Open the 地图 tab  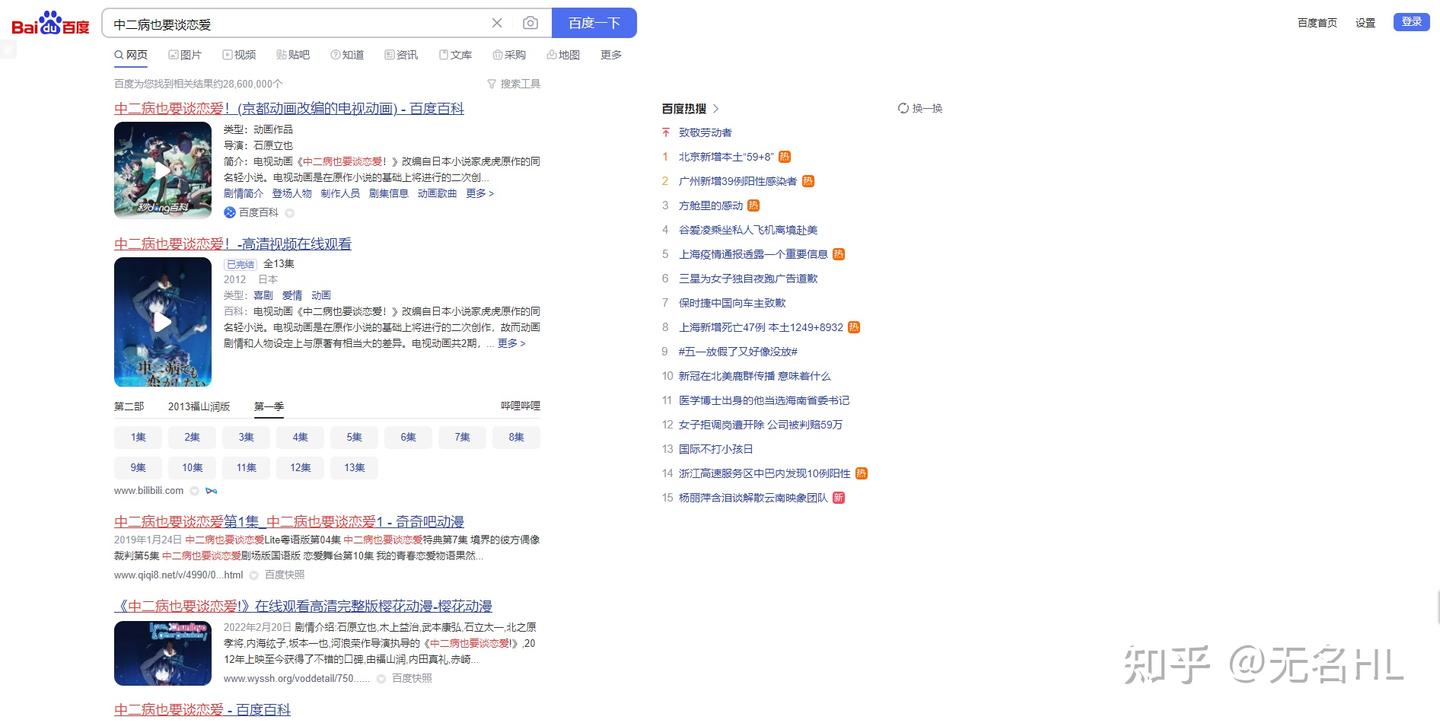click(563, 55)
